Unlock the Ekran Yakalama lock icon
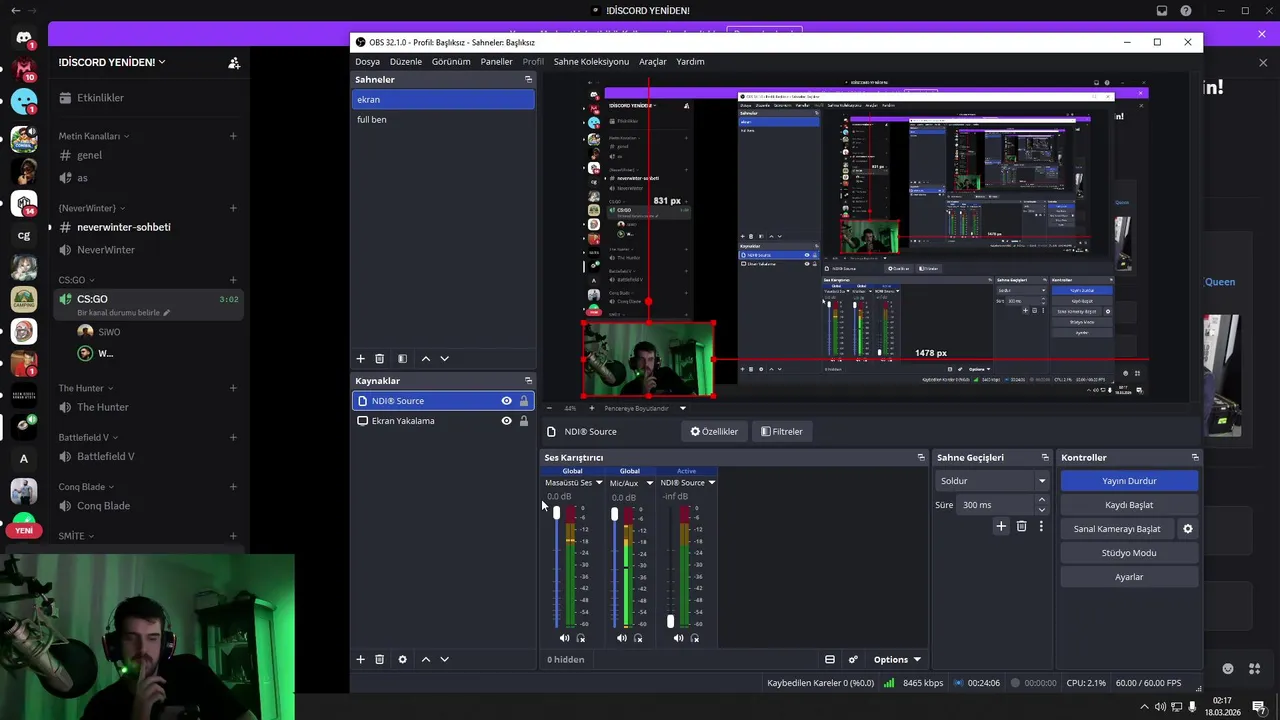This screenshot has width=1280, height=720. click(523, 421)
